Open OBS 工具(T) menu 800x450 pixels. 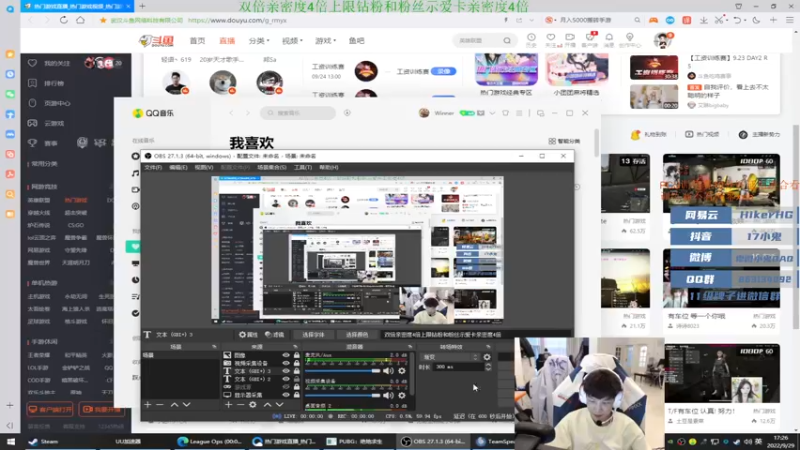tap(303, 167)
